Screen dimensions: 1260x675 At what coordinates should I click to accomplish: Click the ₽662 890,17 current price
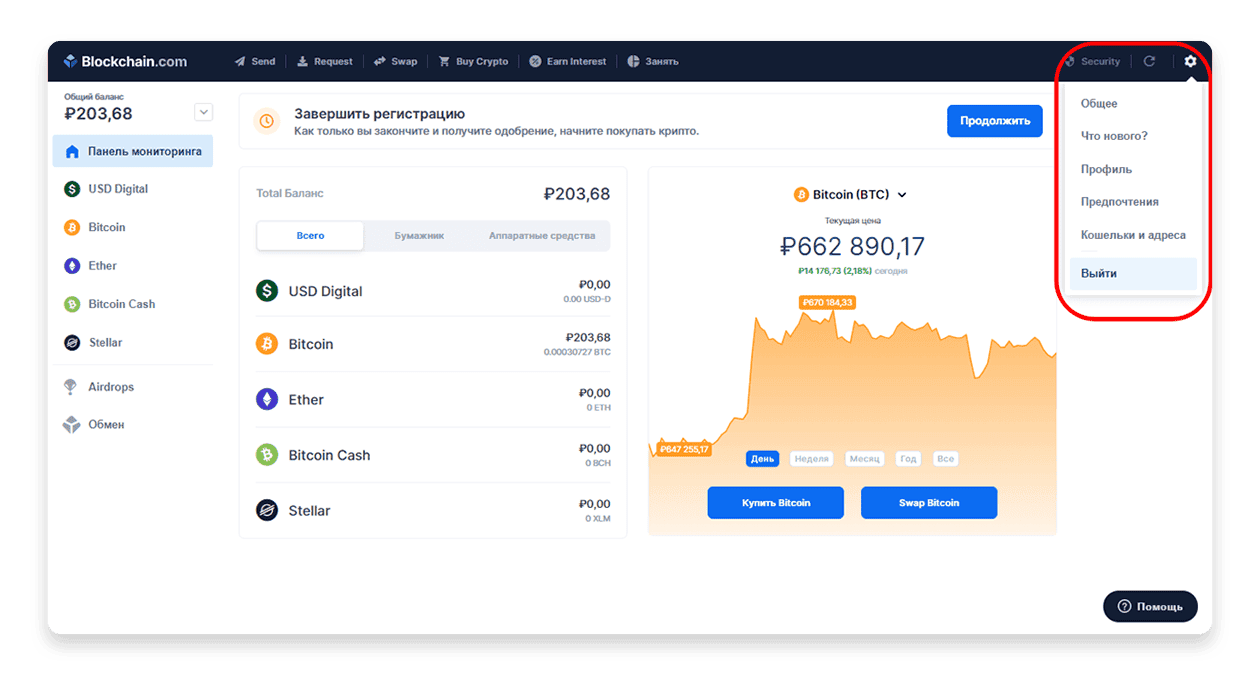point(852,246)
